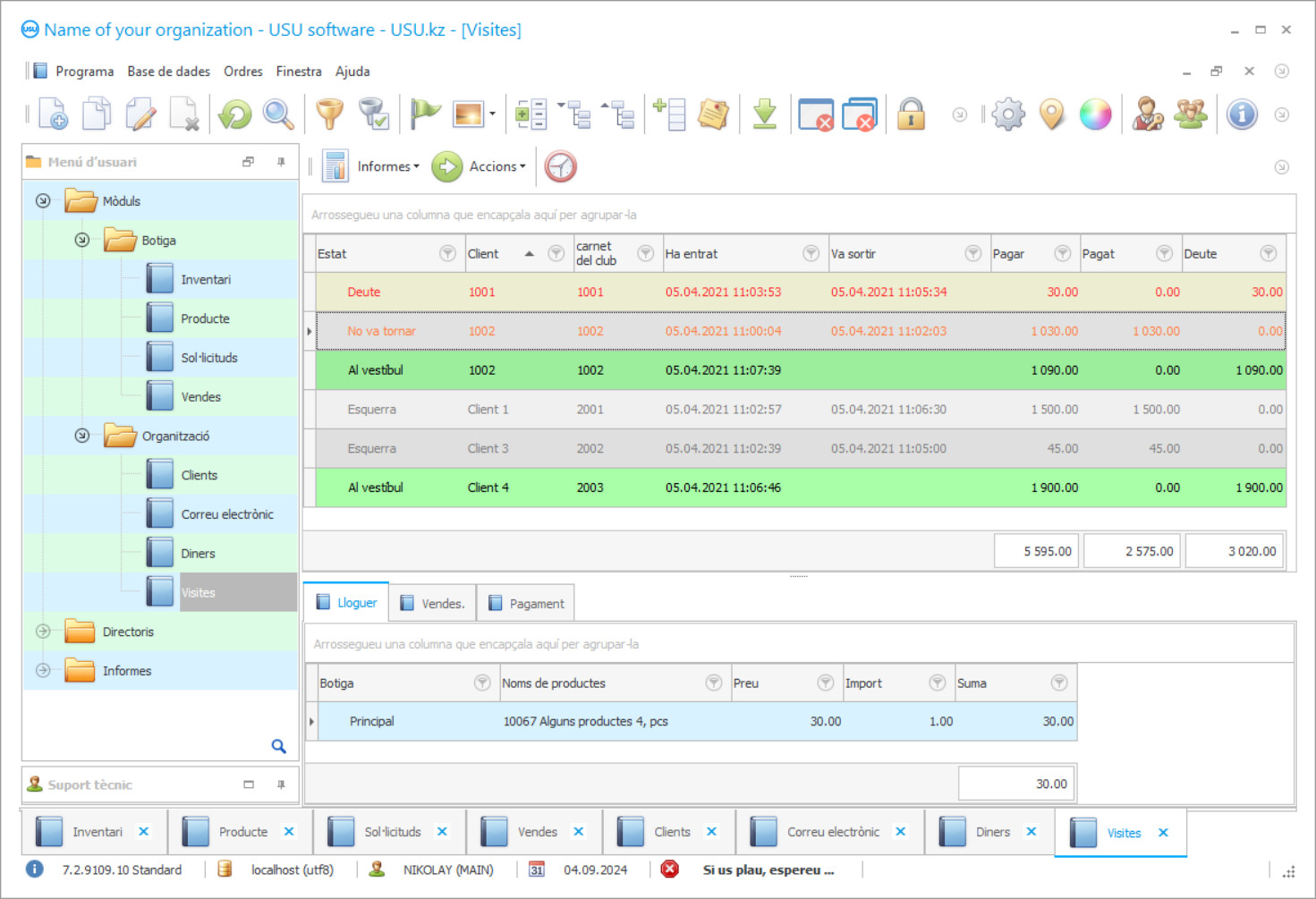Screen dimensions: 1316x899
Task: Click the refresh green arrow toolbar icon
Action: 235,114
